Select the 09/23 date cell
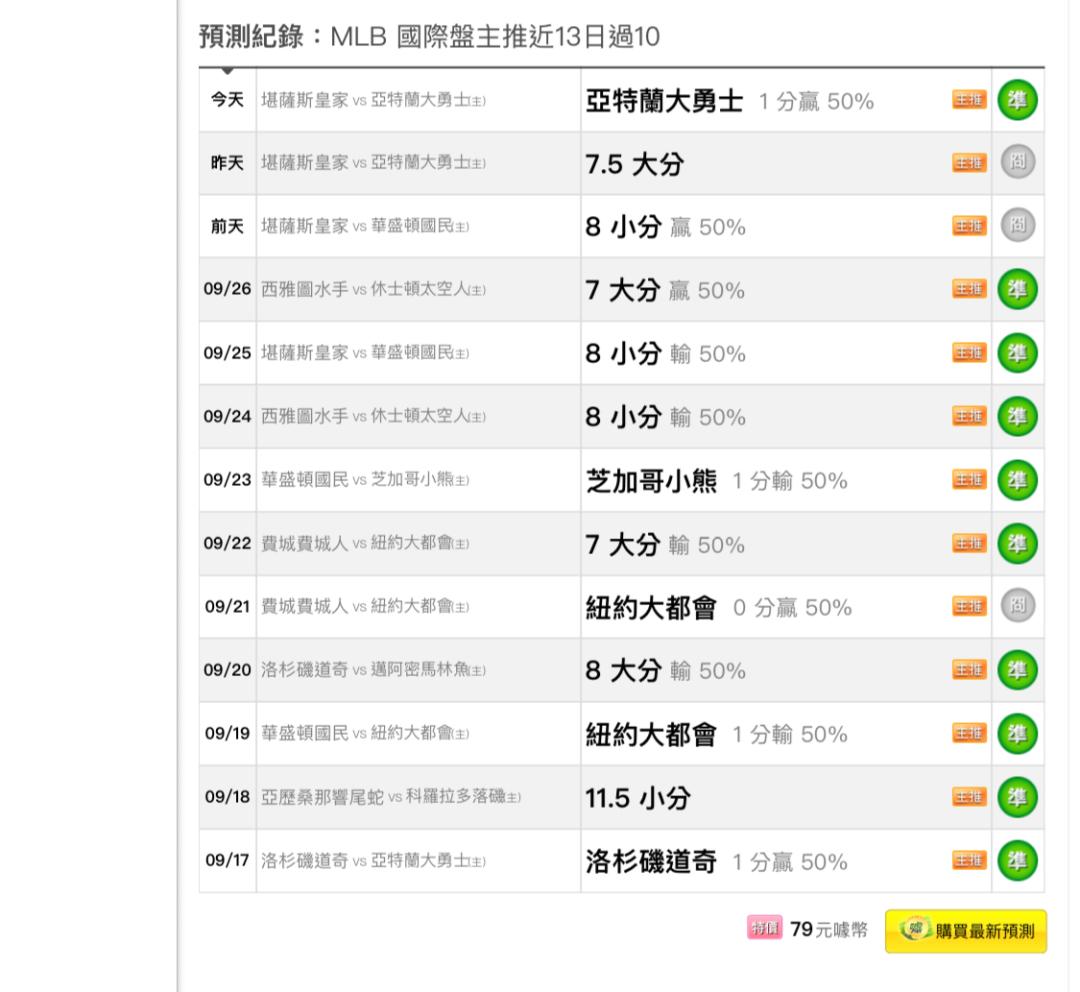The image size is (1080, 992). (227, 479)
